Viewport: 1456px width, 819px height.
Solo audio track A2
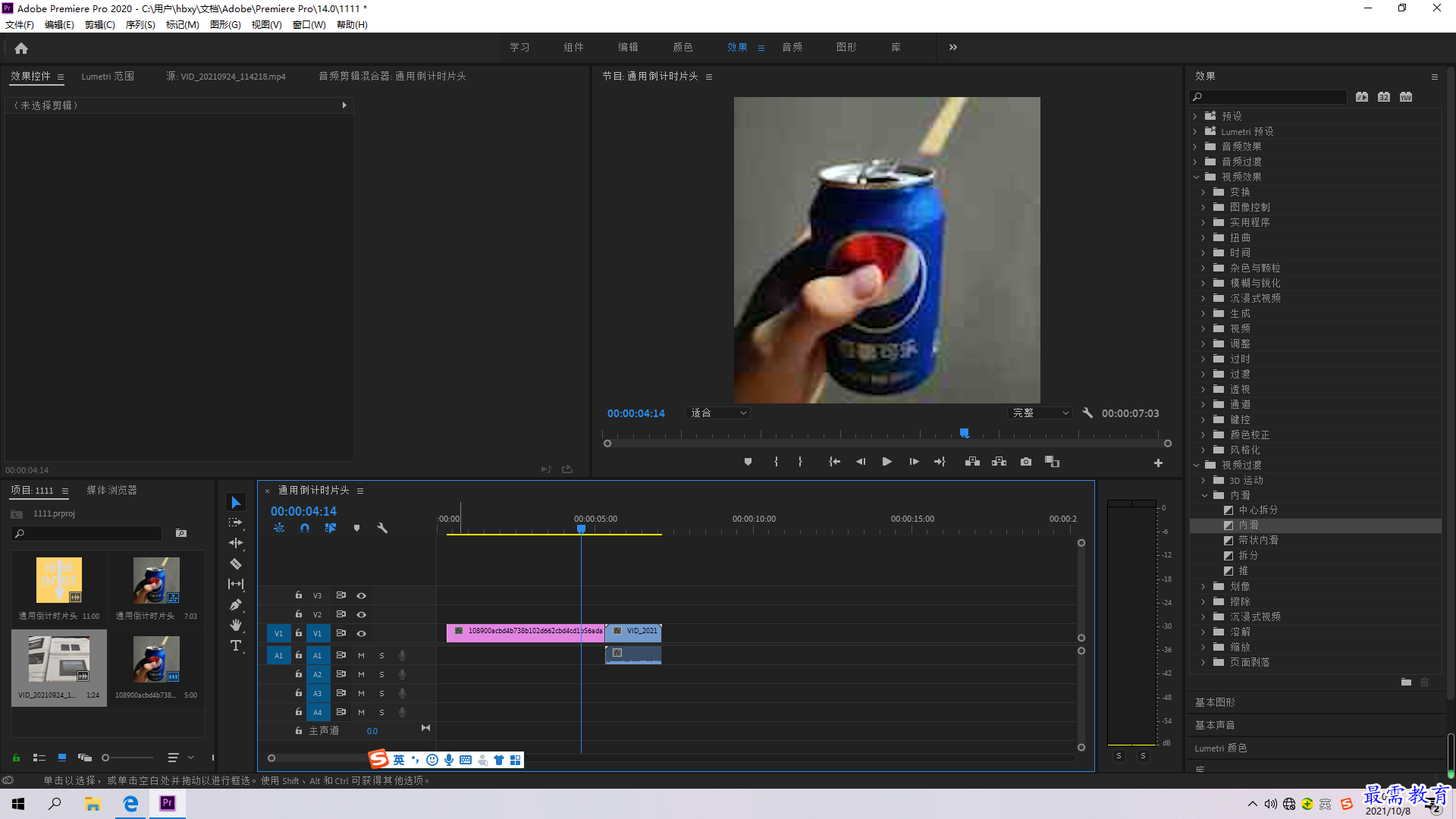pos(381,674)
